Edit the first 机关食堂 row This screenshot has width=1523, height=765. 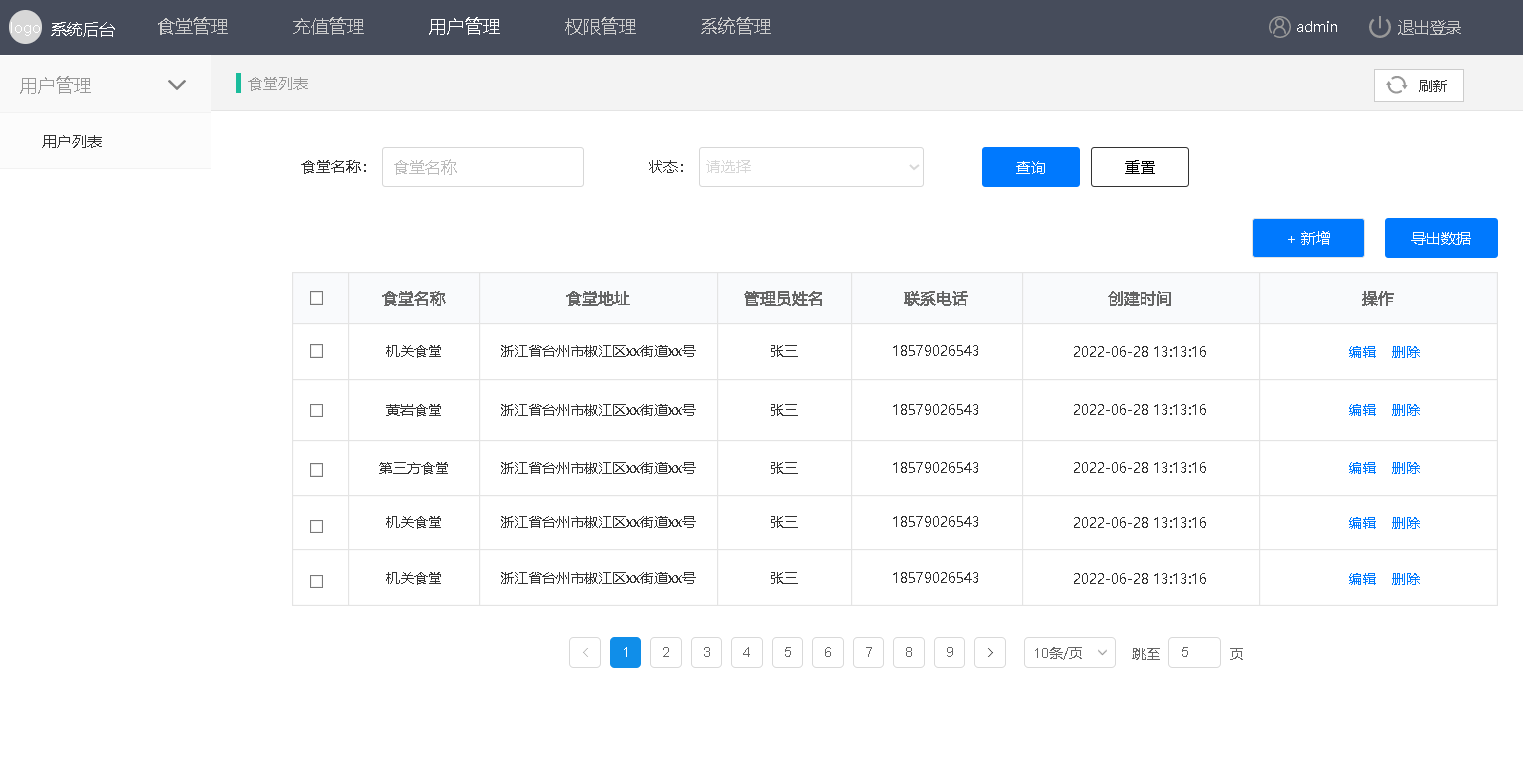(x=1362, y=352)
